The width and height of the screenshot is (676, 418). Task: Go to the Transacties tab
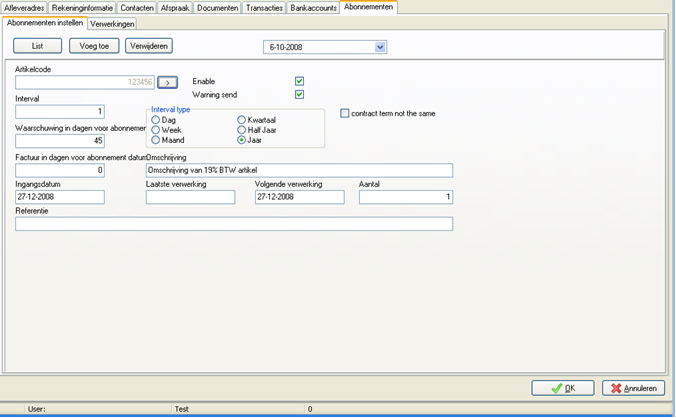pos(264,8)
